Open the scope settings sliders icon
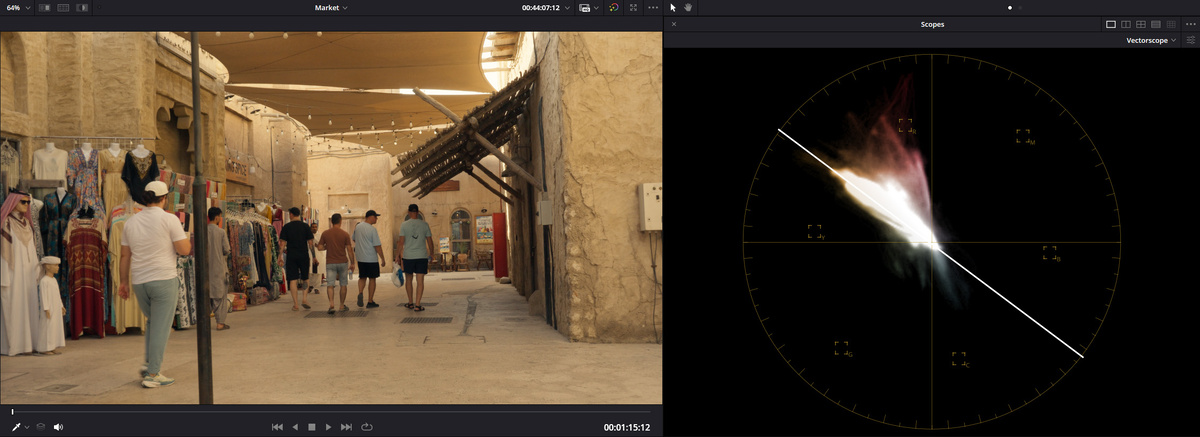Screen dimensions: 1200x437 [x=1191, y=40]
